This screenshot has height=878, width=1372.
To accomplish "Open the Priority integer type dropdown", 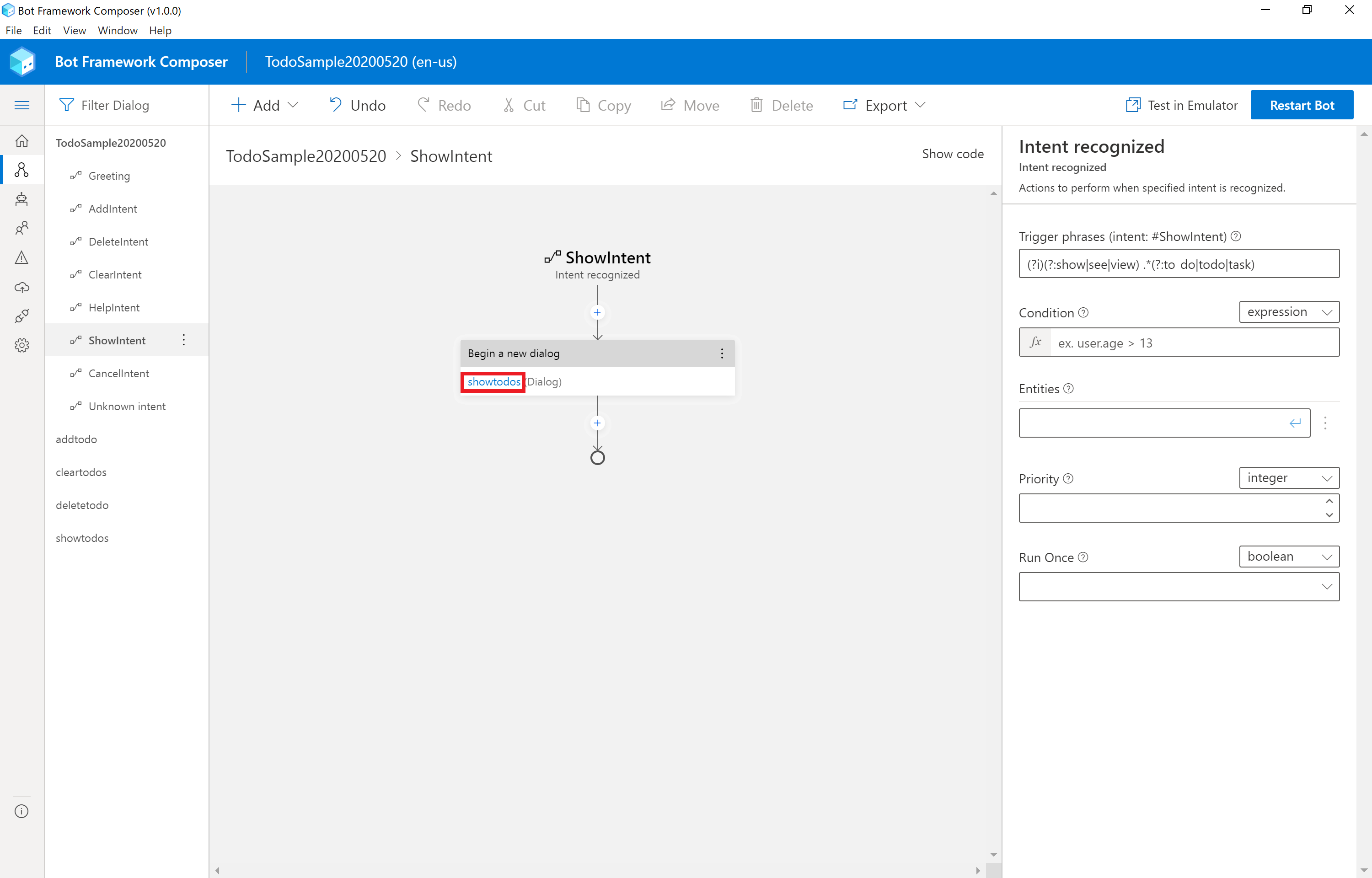I will point(1289,478).
